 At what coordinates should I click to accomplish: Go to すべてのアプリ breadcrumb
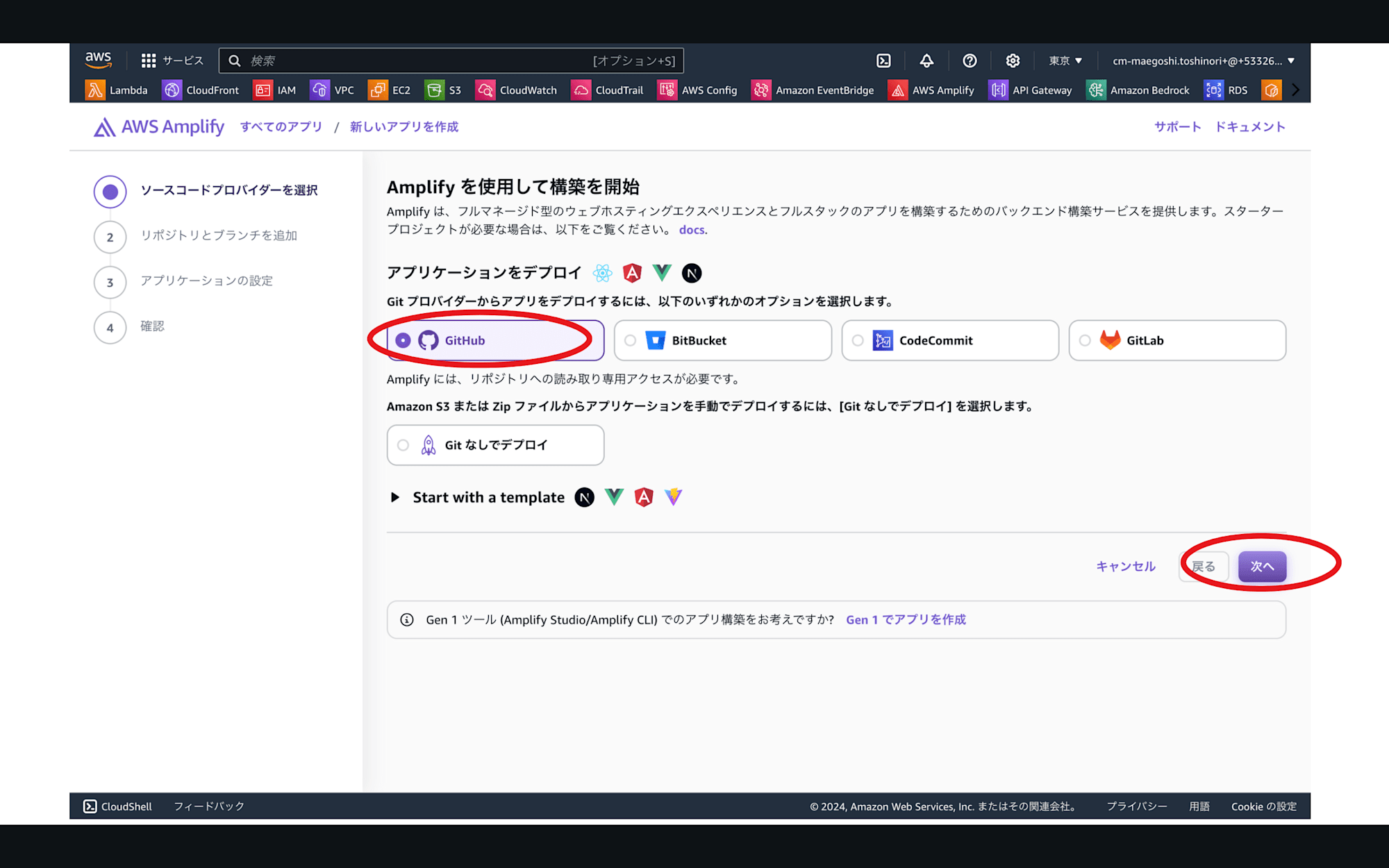[x=281, y=127]
